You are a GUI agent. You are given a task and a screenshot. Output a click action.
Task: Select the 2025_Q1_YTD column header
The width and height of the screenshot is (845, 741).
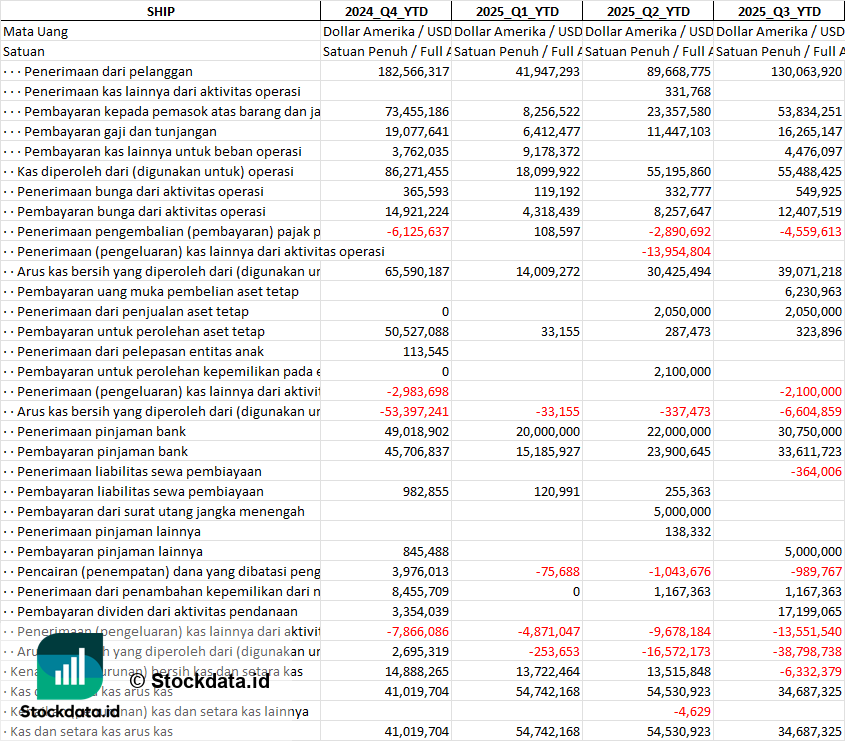coord(516,11)
